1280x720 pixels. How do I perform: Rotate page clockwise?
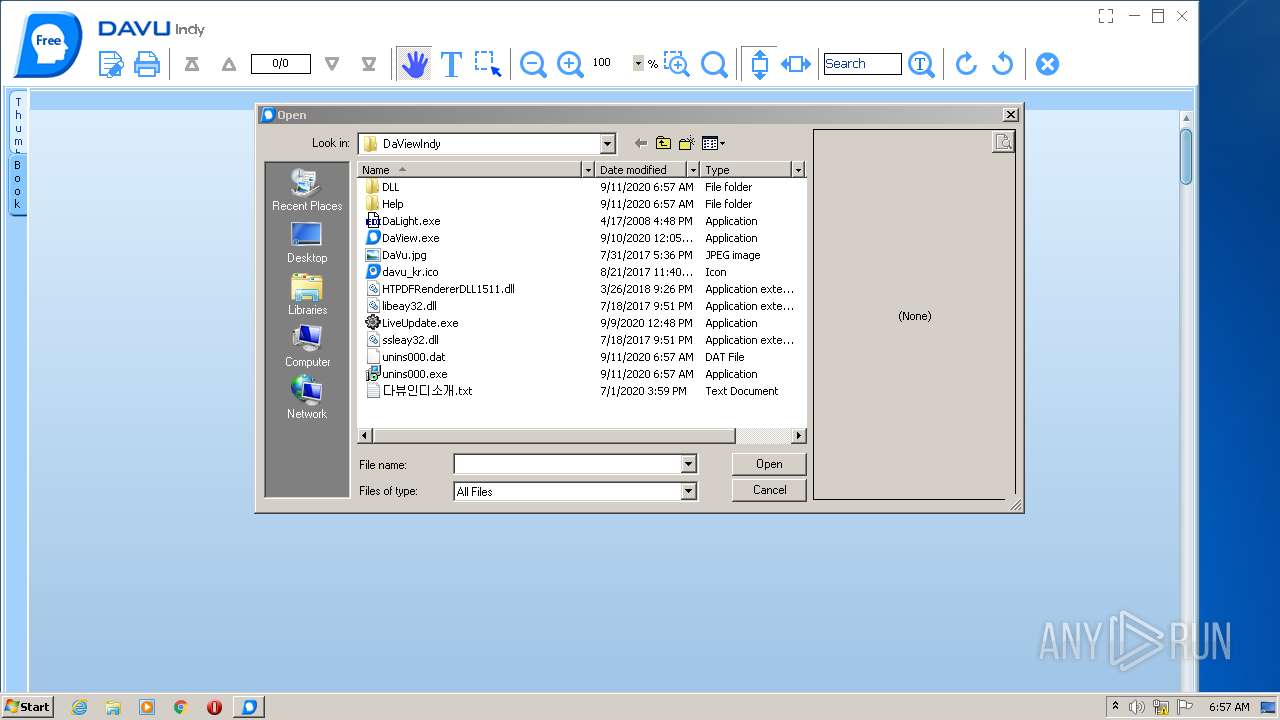[966, 64]
